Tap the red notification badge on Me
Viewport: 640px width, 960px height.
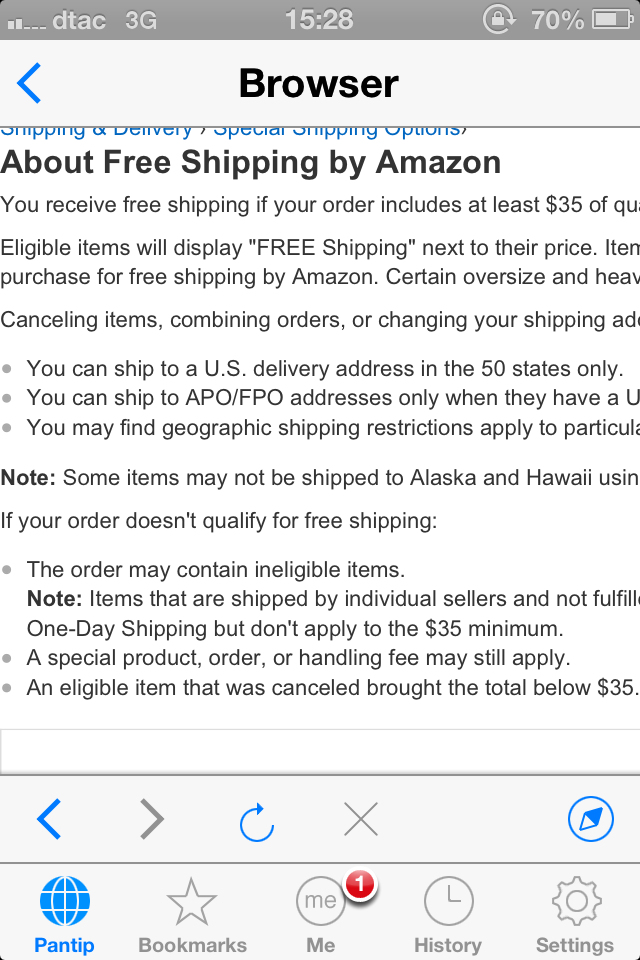pos(360,884)
